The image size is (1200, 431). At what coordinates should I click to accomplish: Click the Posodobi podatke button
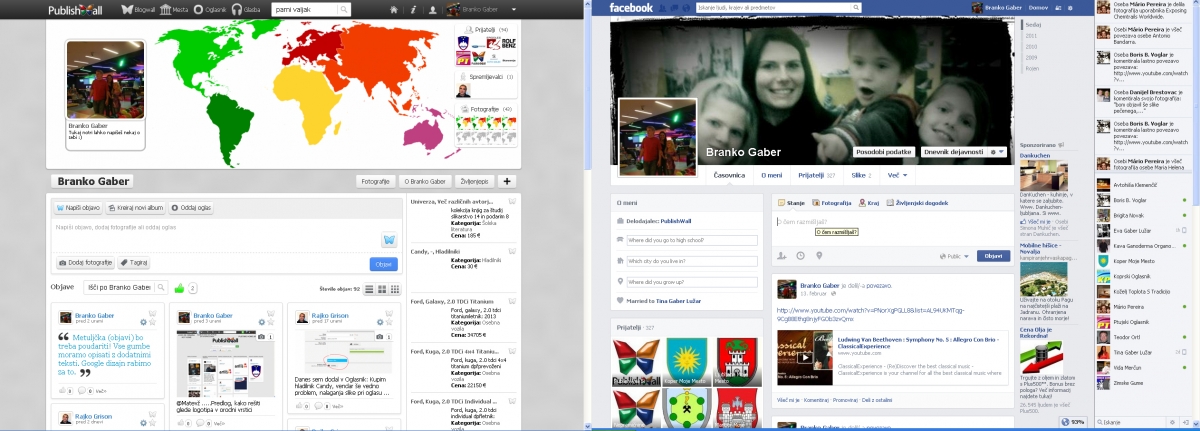coord(883,151)
